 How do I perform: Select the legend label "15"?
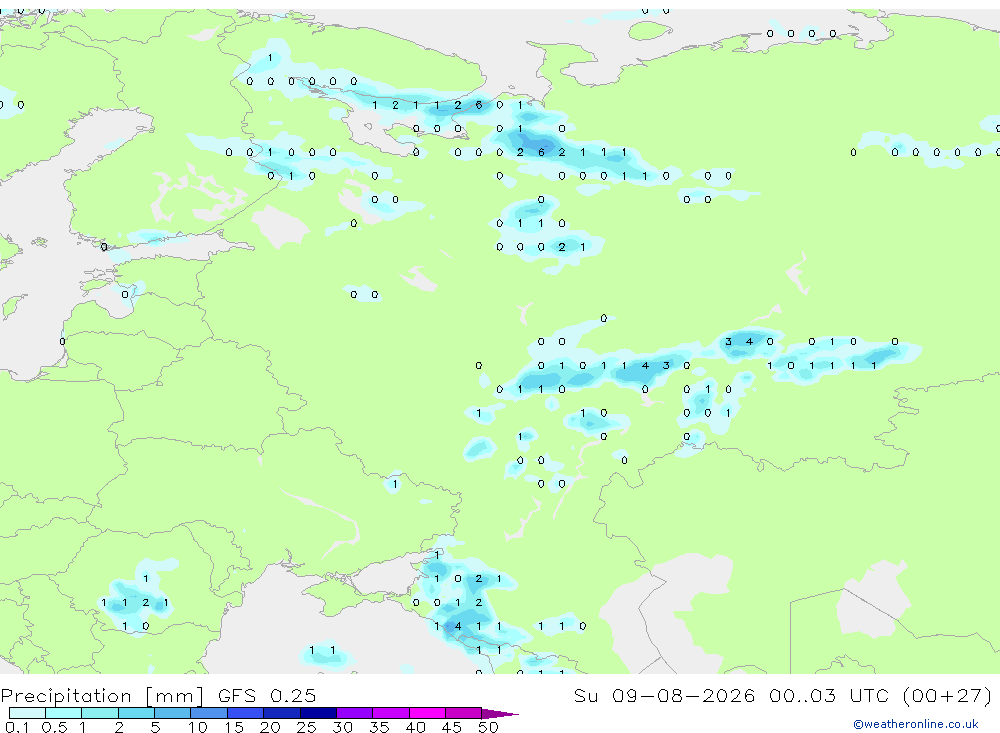(x=233, y=727)
